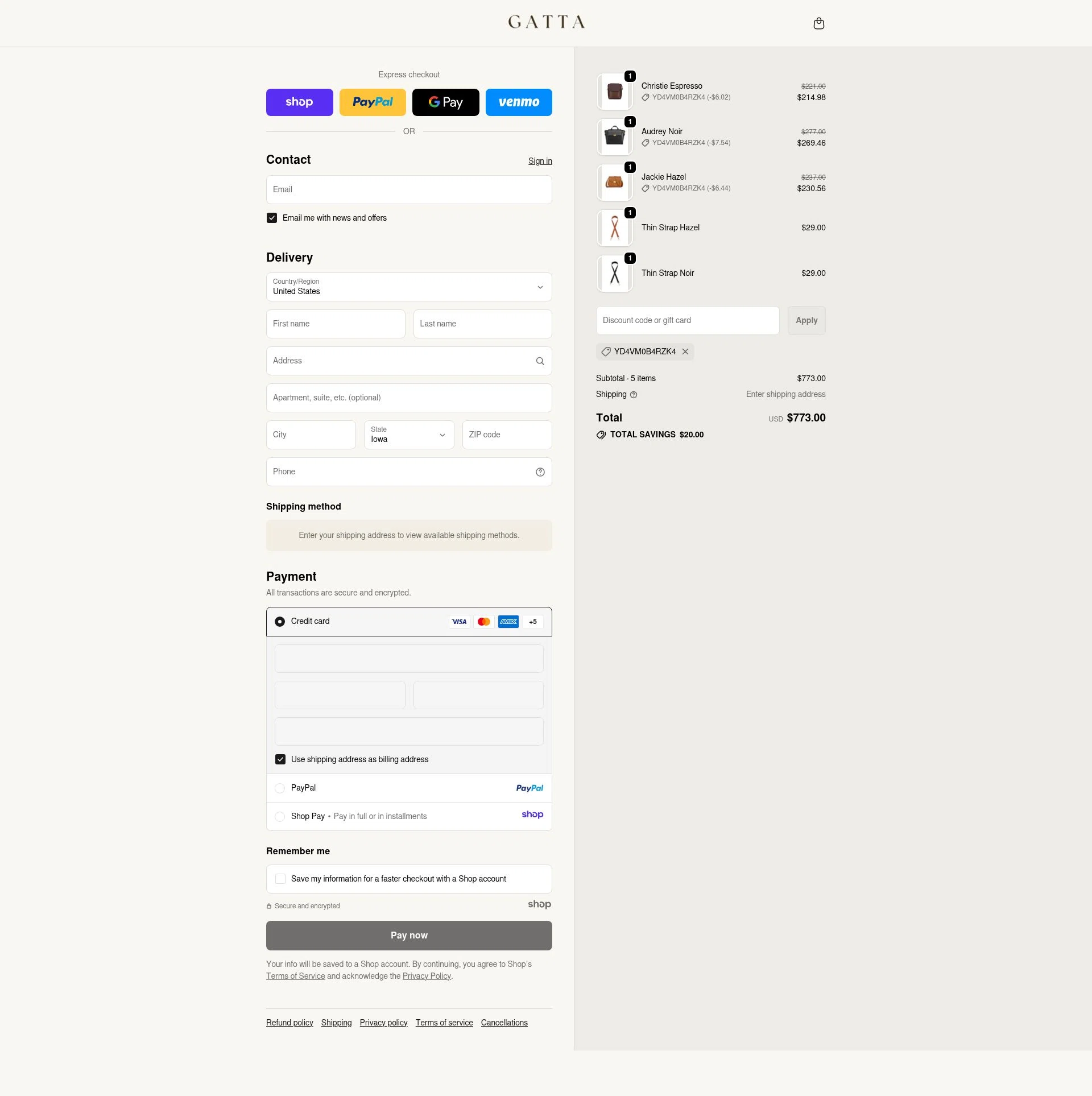The image size is (1092, 1096).
Task: Remove the YD4VM0B4RZK4 discount tag
Action: 685,351
